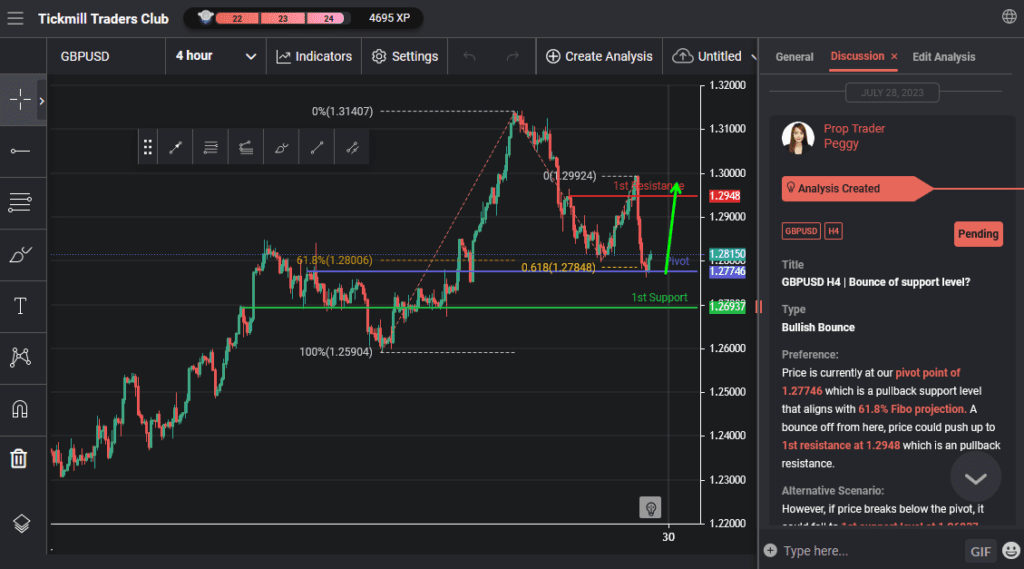The image size is (1024, 569).
Task: Click the globe language icon
Action: 1009,17
